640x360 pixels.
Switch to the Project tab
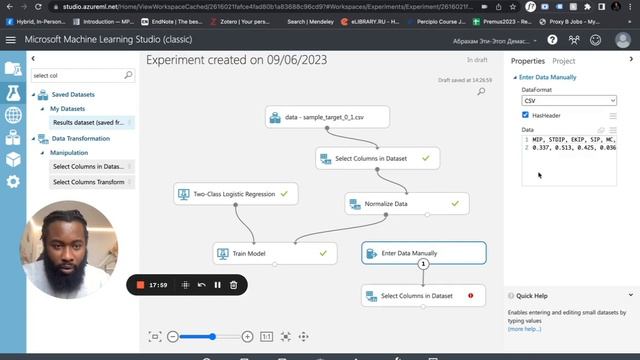pyautogui.click(x=564, y=61)
